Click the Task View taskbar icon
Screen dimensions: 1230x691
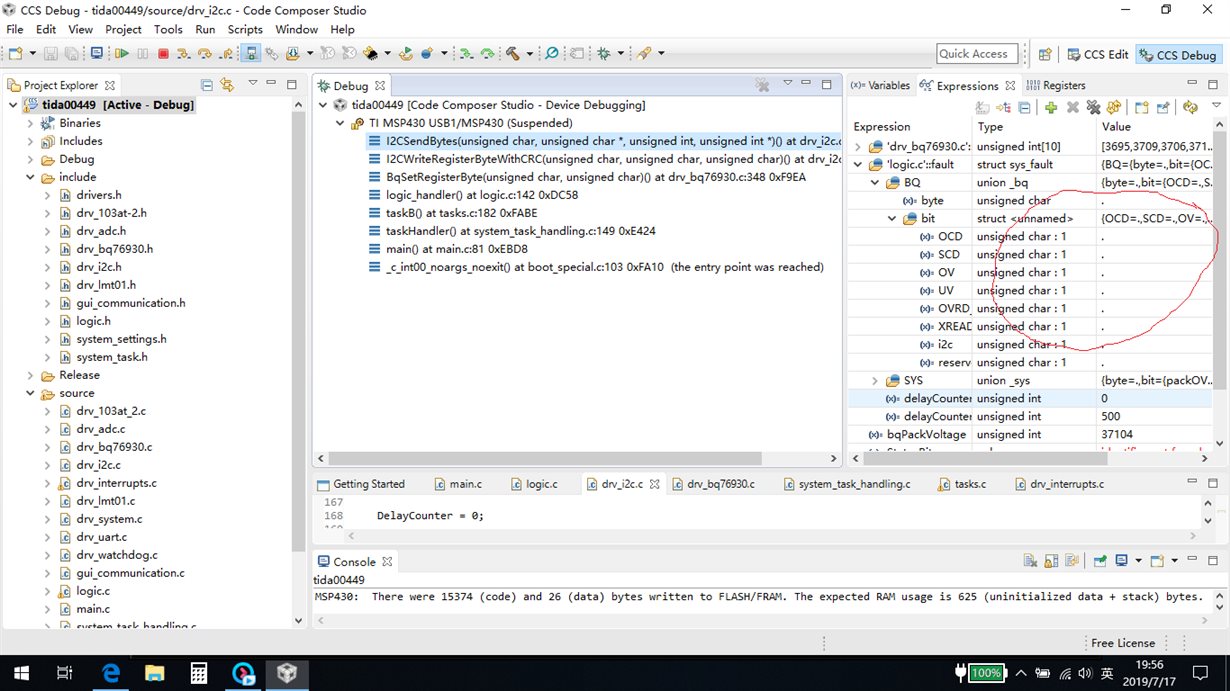coord(64,673)
